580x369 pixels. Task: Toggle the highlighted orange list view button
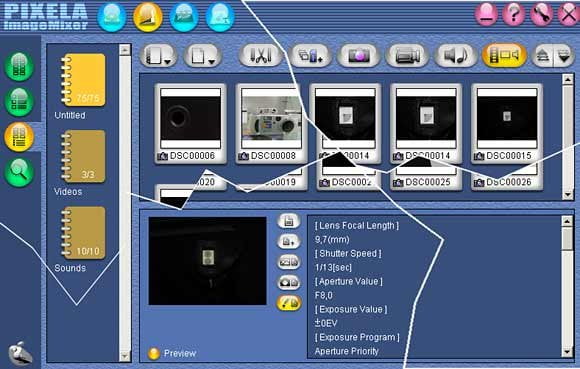click(x=19, y=137)
